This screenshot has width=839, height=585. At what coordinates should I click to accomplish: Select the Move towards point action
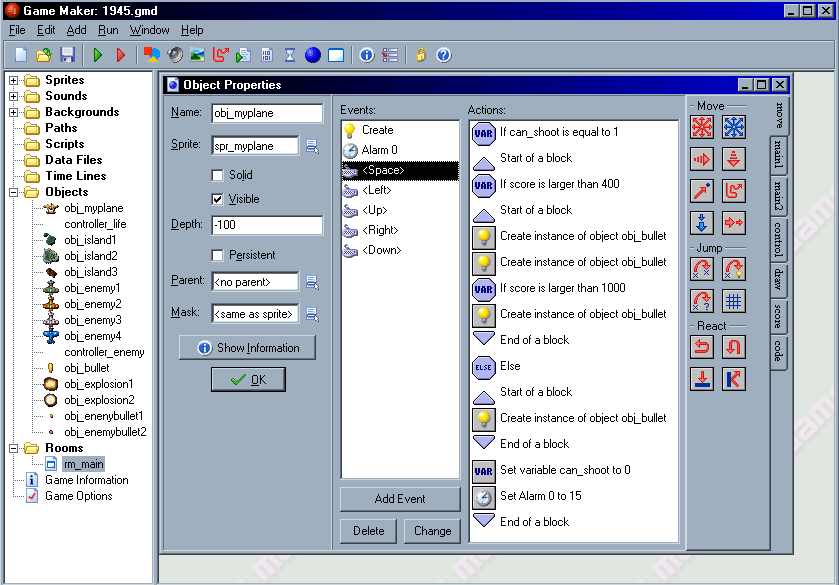[x=702, y=191]
